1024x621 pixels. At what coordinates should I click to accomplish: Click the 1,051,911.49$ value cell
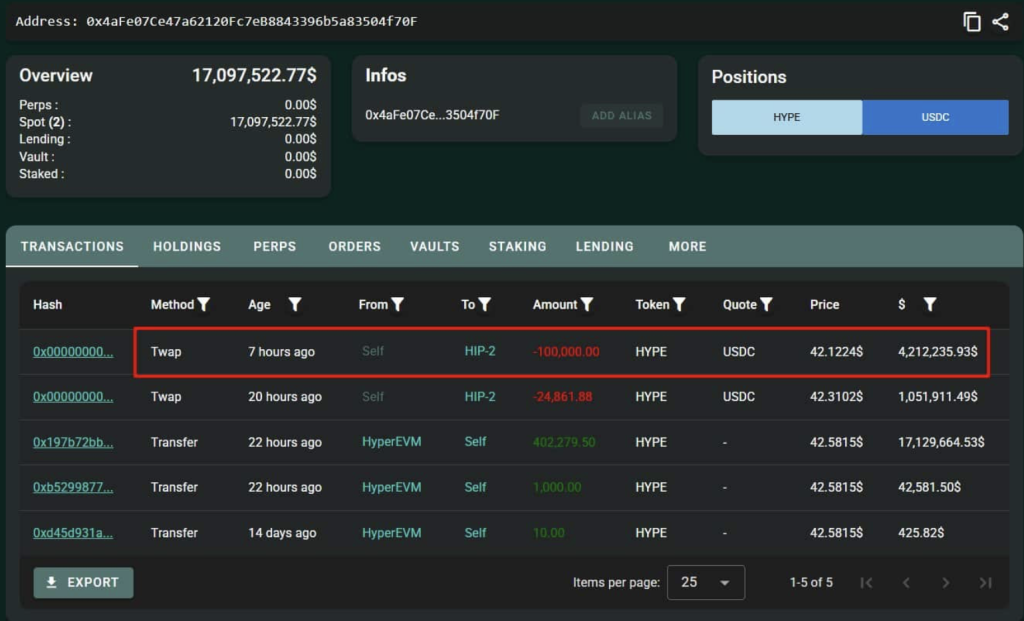click(938, 397)
